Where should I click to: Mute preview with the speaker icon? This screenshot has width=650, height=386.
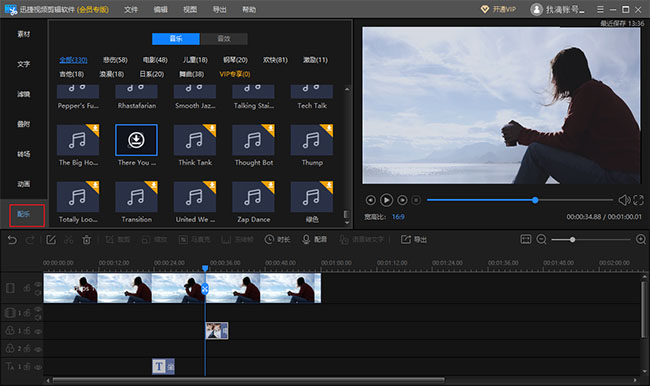pyautogui.click(x=624, y=200)
